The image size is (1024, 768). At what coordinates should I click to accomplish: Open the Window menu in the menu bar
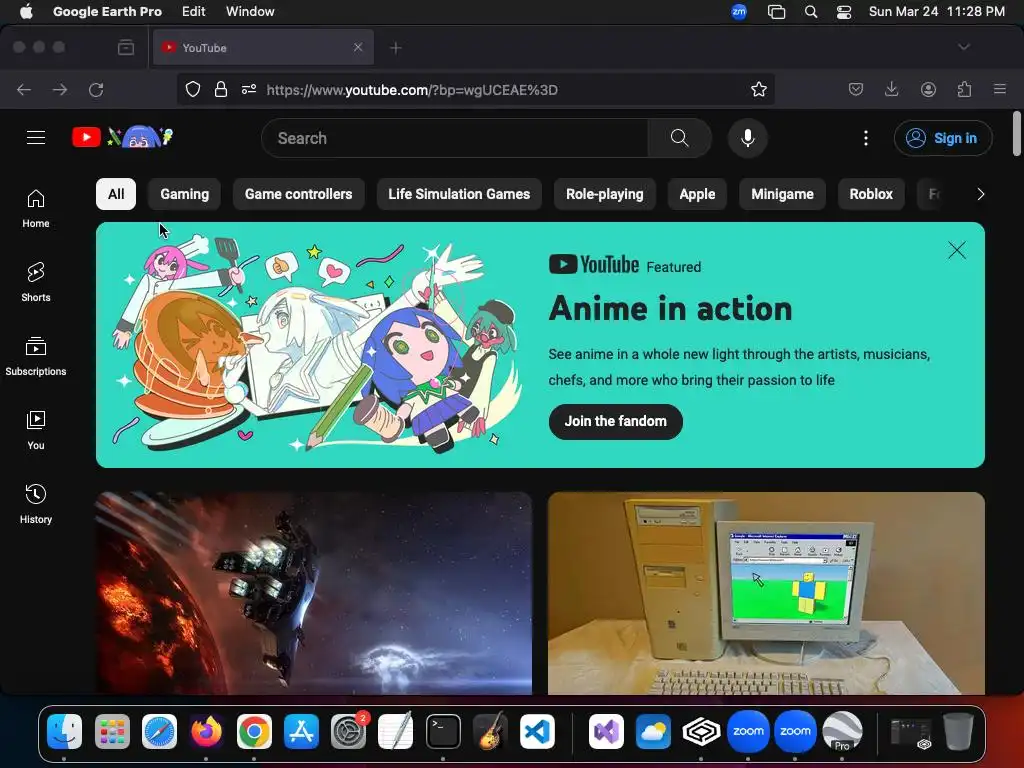250,12
